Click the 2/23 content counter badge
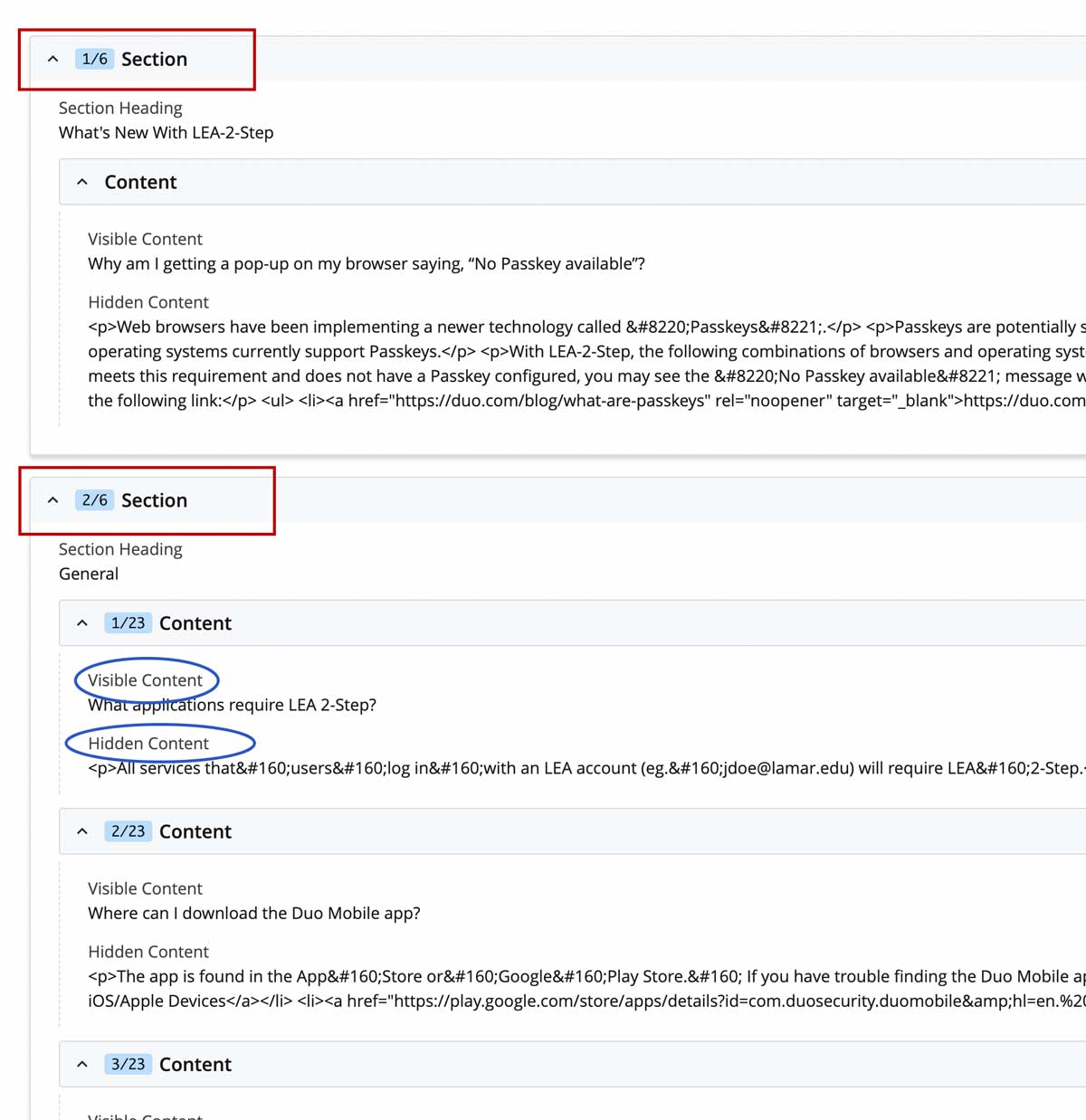Image resolution: width=1086 pixels, height=1120 pixels. coord(128,831)
